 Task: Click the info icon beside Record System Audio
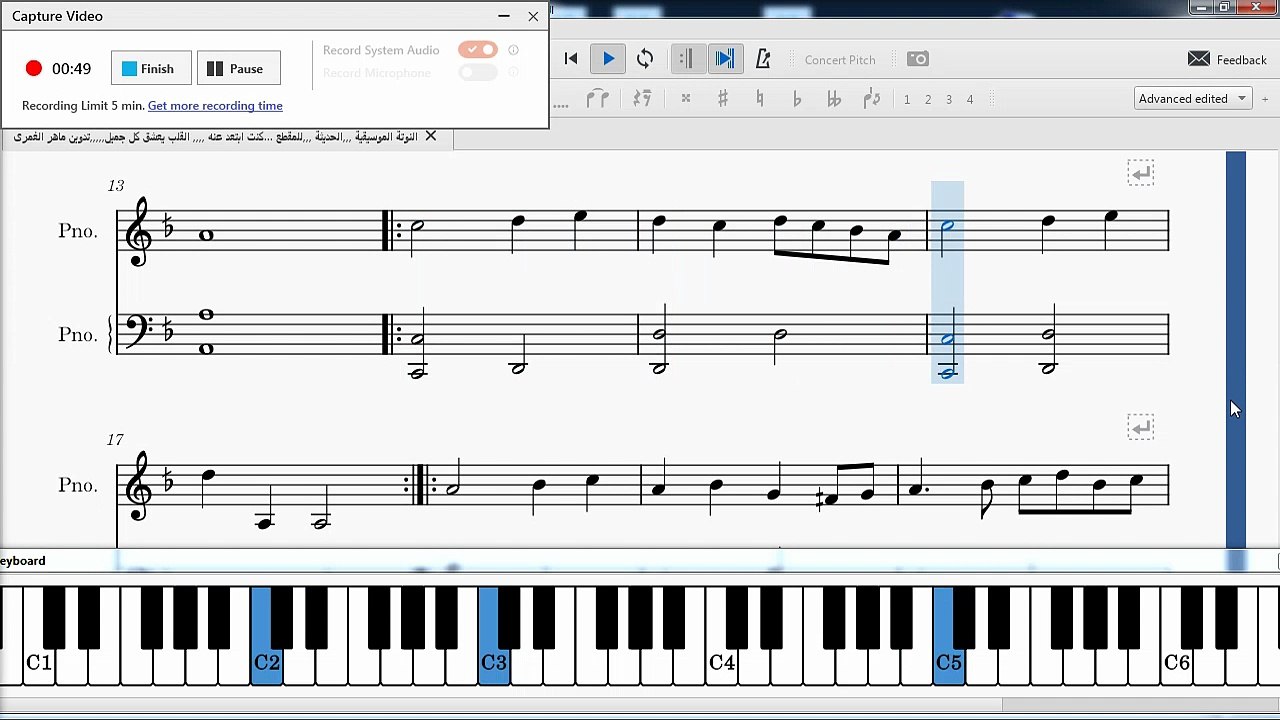[514, 50]
